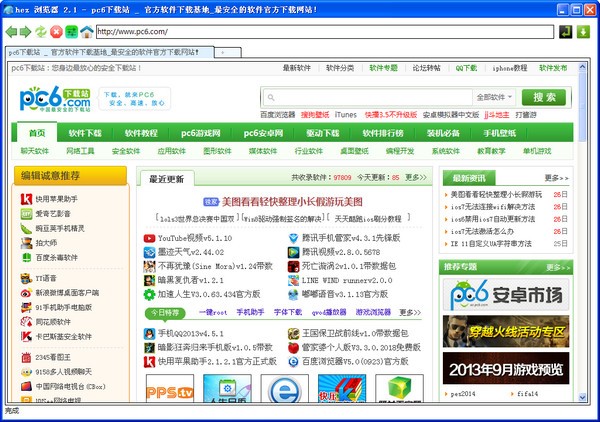Click the browser forward arrow
This screenshot has height=422, width=600.
(x=25, y=32)
